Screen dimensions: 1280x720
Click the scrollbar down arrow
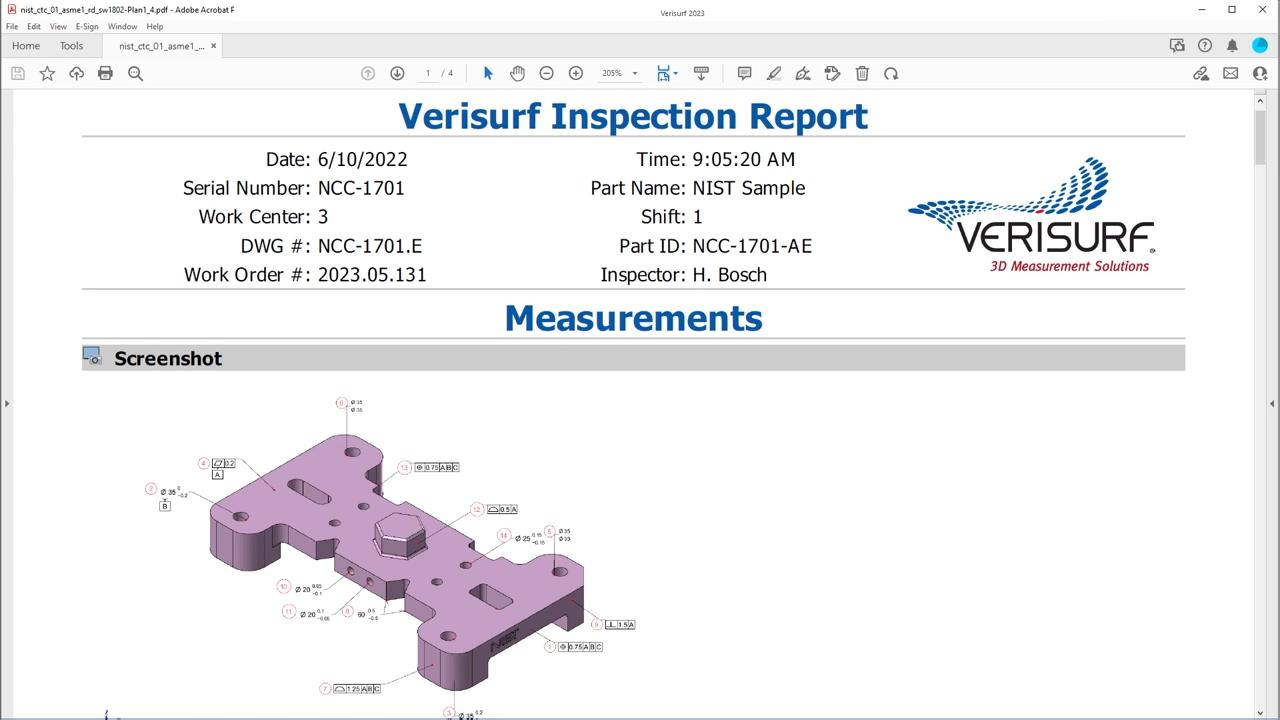click(x=1260, y=712)
